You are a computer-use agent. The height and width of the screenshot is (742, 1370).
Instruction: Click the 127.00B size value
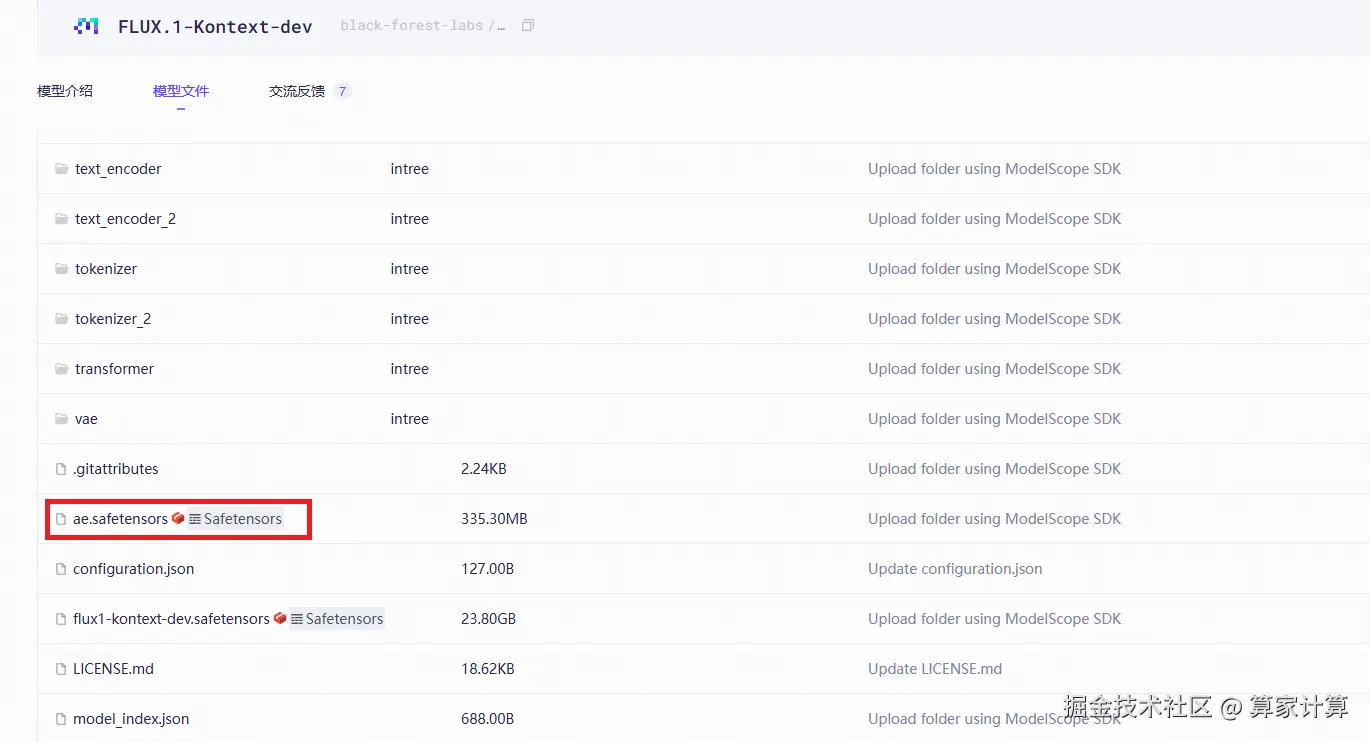pos(488,569)
